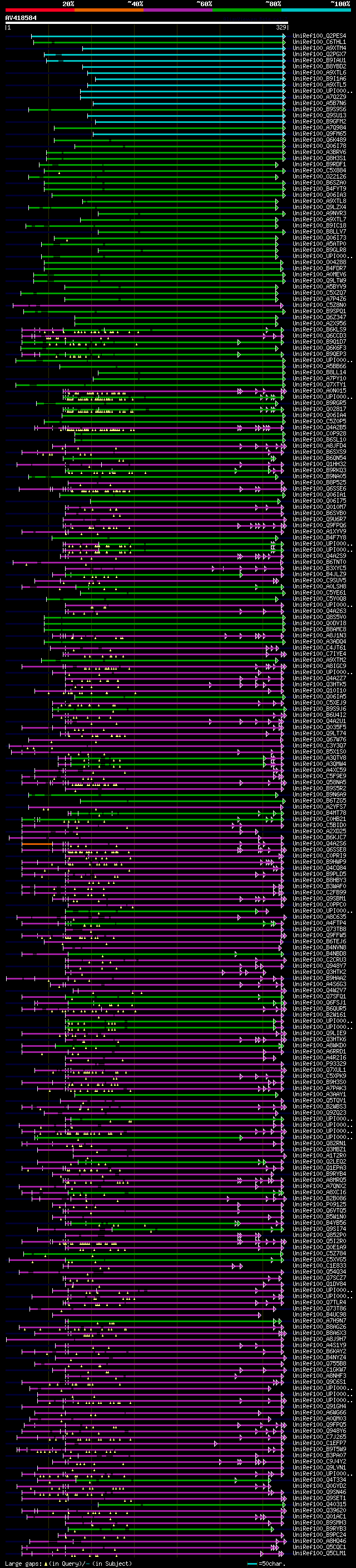The height and width of the screenshot is (1568, 356).
Task: Open UniRef100_B9RDF1 hit entry
Action: (x=319, y=164)
